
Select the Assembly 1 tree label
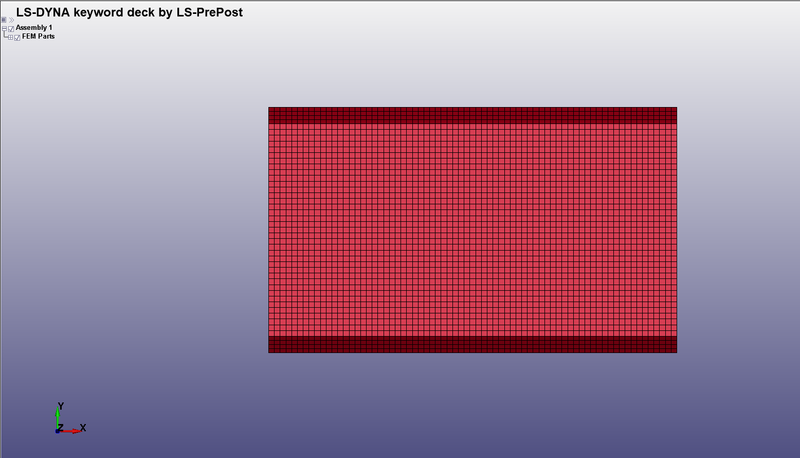click(34, 28)
